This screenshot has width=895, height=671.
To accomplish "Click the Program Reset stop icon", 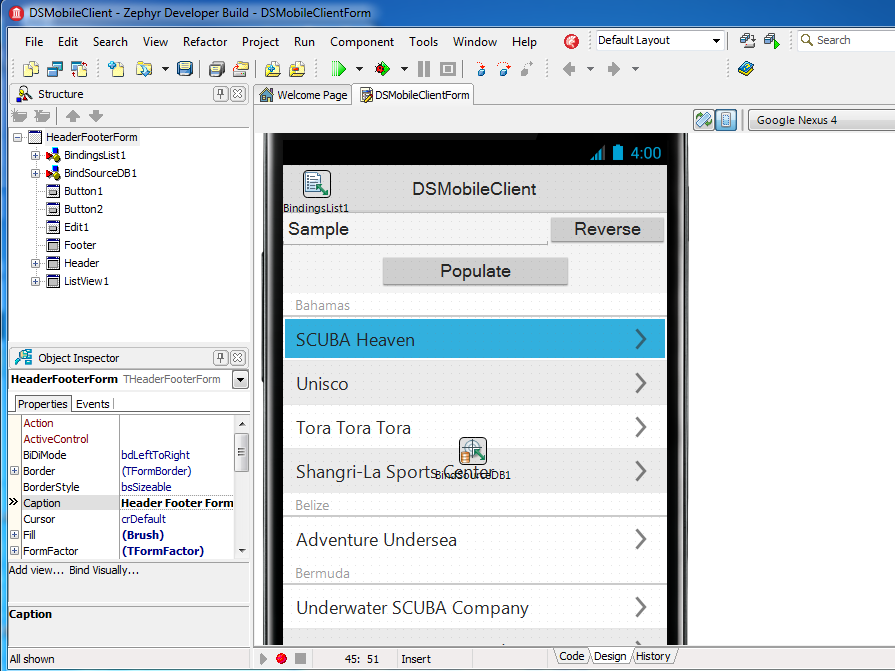I will (448, 69).
